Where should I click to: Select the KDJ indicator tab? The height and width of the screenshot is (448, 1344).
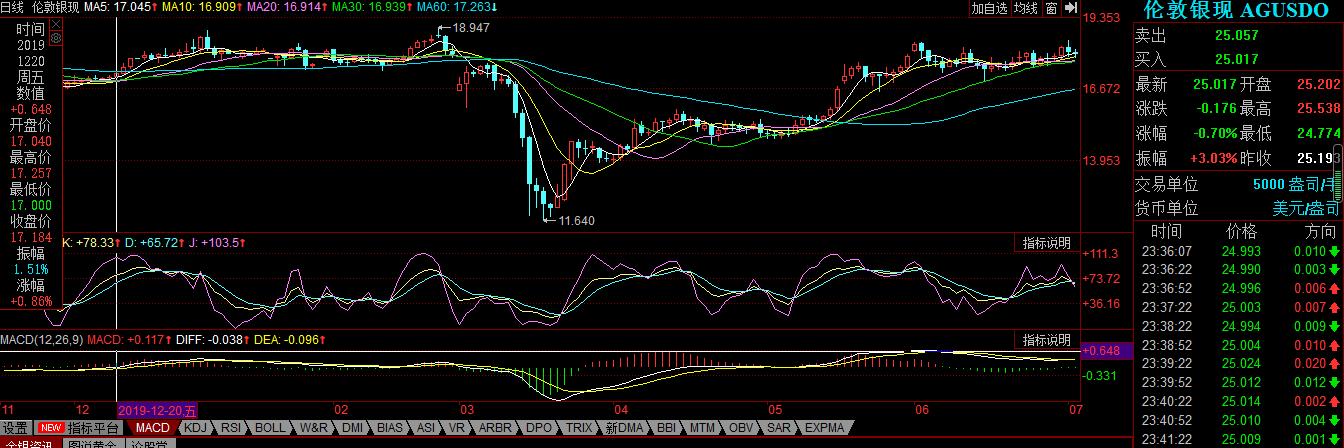(196, 428)
